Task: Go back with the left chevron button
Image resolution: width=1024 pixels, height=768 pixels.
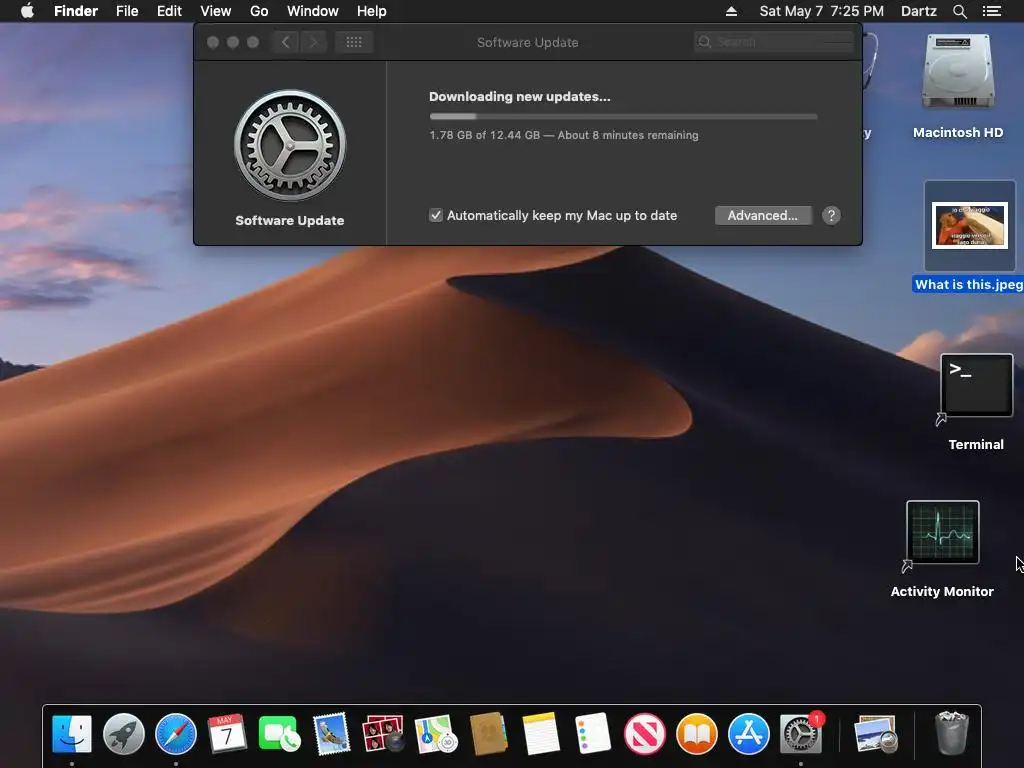Action: pyautogui.click(x=285, y=42)
